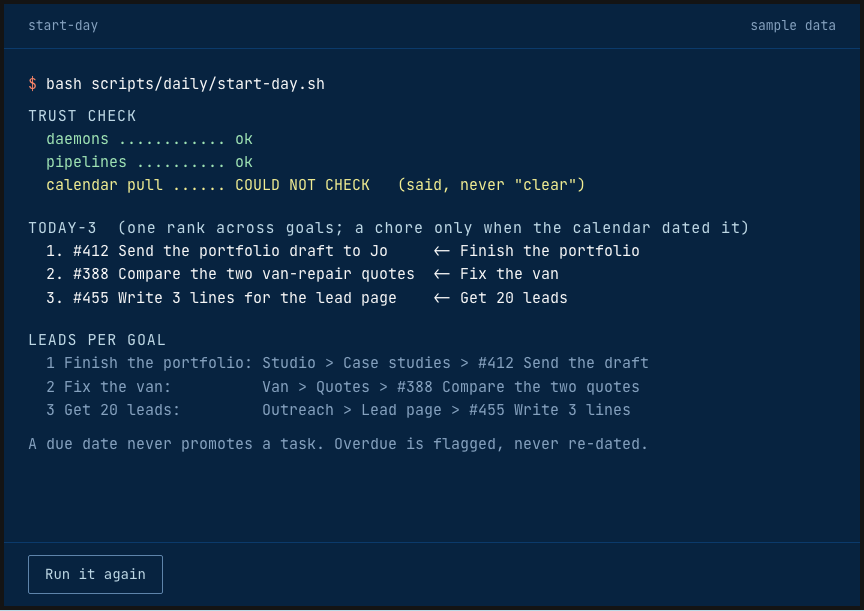Click the "3 Get 20 leads:" row label

point(113,410)
